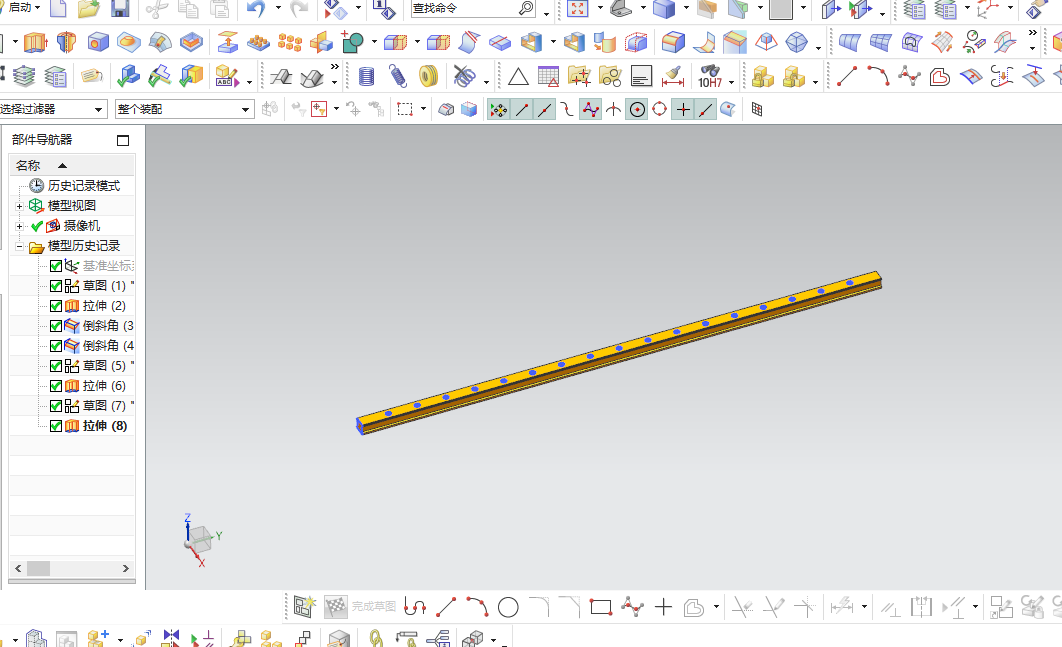
Task: Choose the Hole feature tool
Action: [x=98, y=43]
